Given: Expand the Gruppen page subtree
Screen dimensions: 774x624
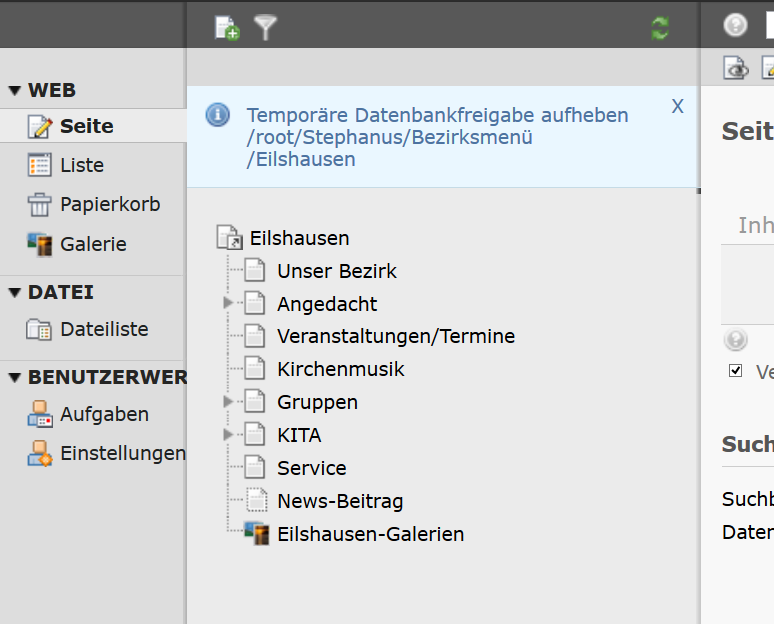Looking at the screenshot, I should point(228,401).
